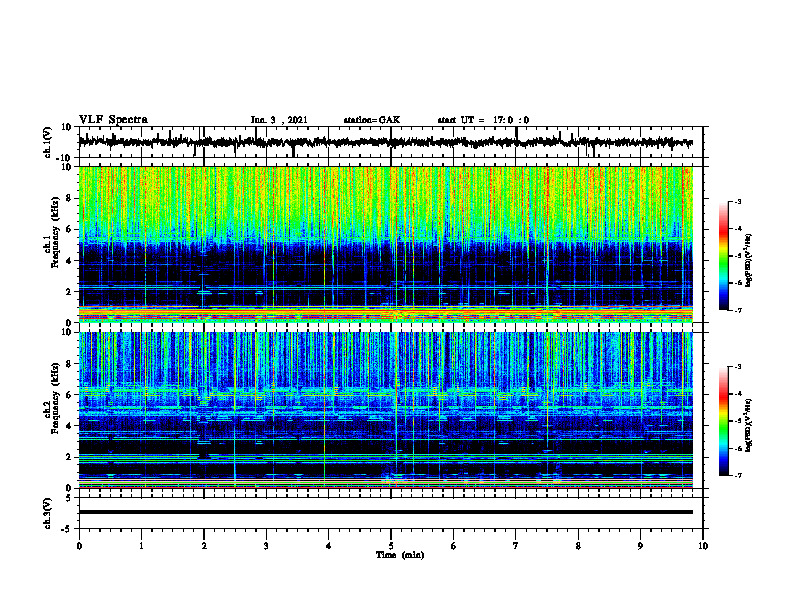Click inside the ch.2 spectrogram panel
792x612 pixels.
[385, 410]
